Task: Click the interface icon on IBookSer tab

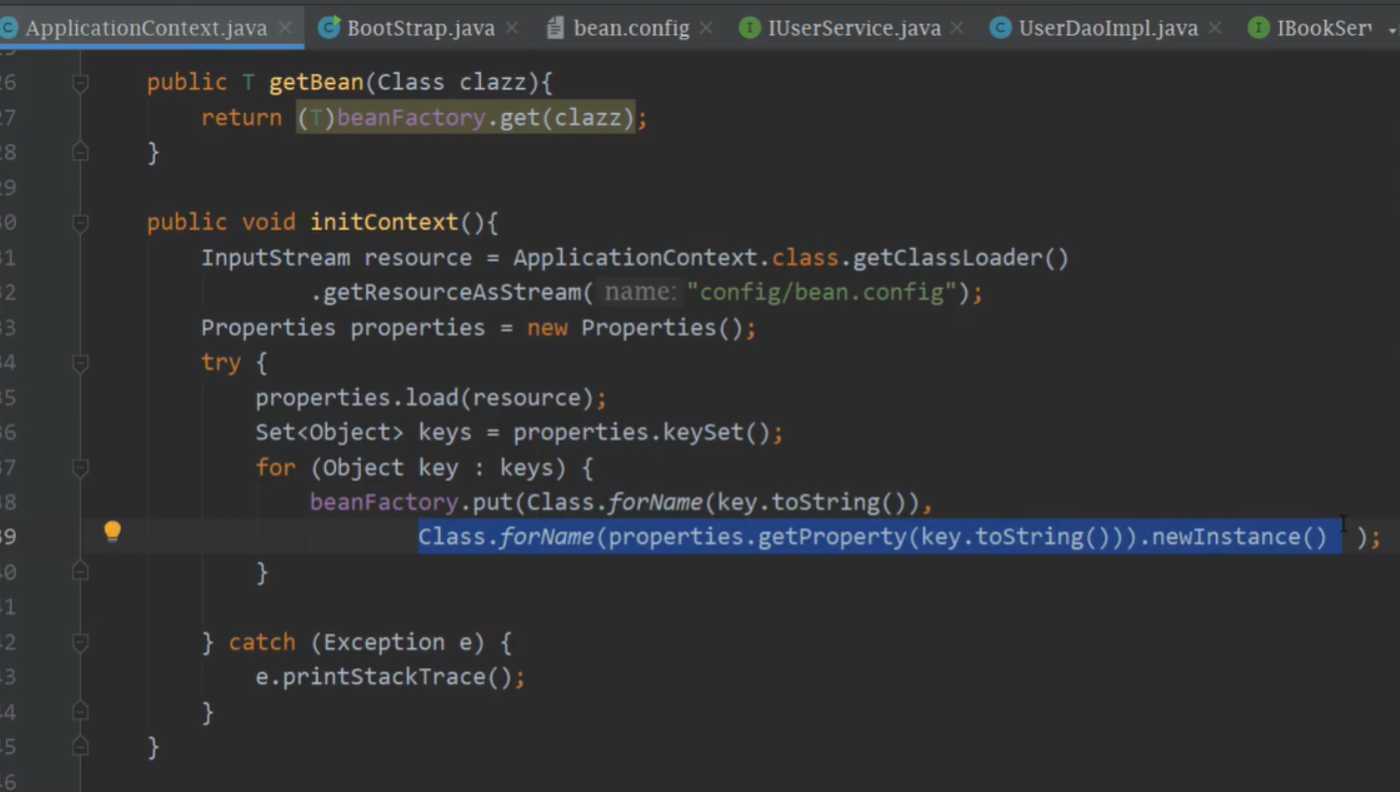Action: (x=1258, y=28)
